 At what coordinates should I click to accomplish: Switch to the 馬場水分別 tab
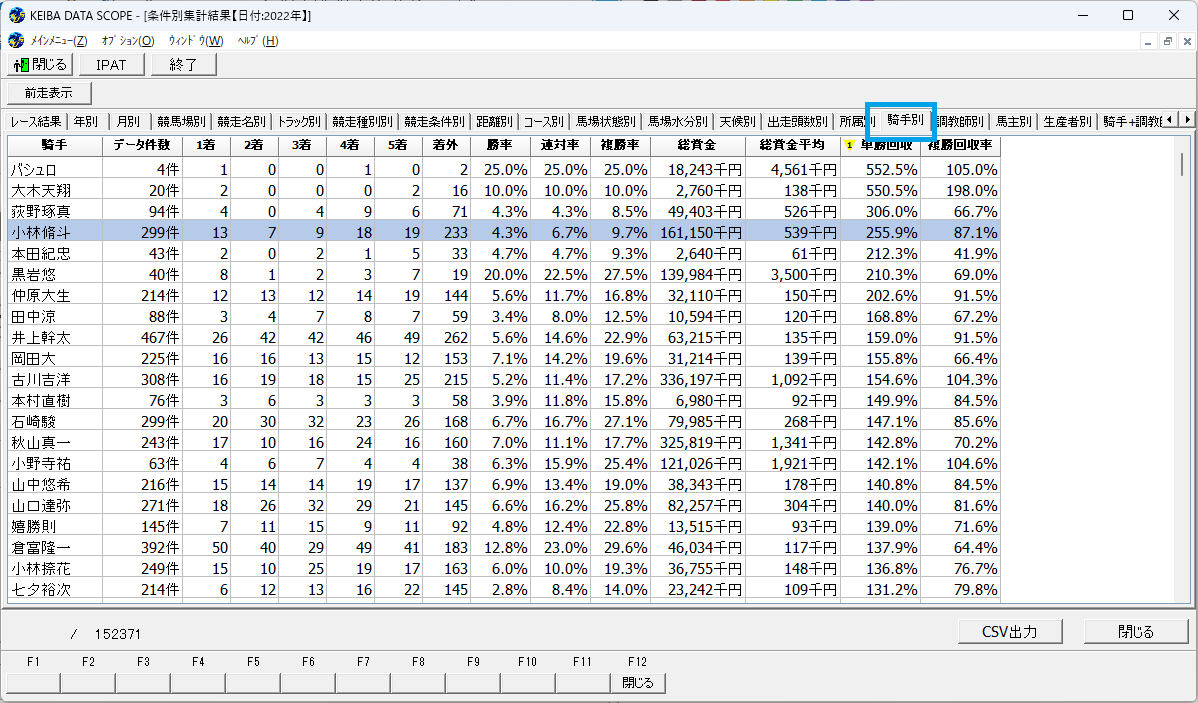678,121
